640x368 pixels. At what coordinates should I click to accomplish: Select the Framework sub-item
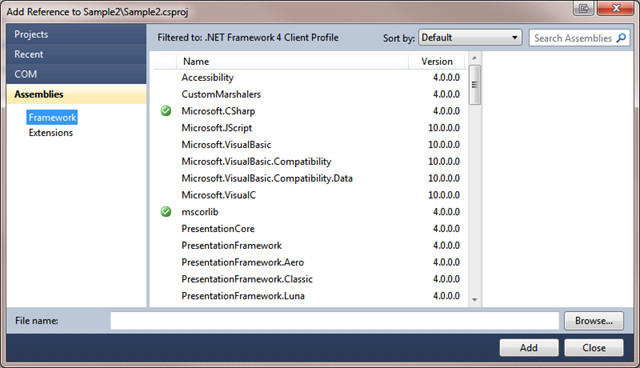[x=52, y=117]
